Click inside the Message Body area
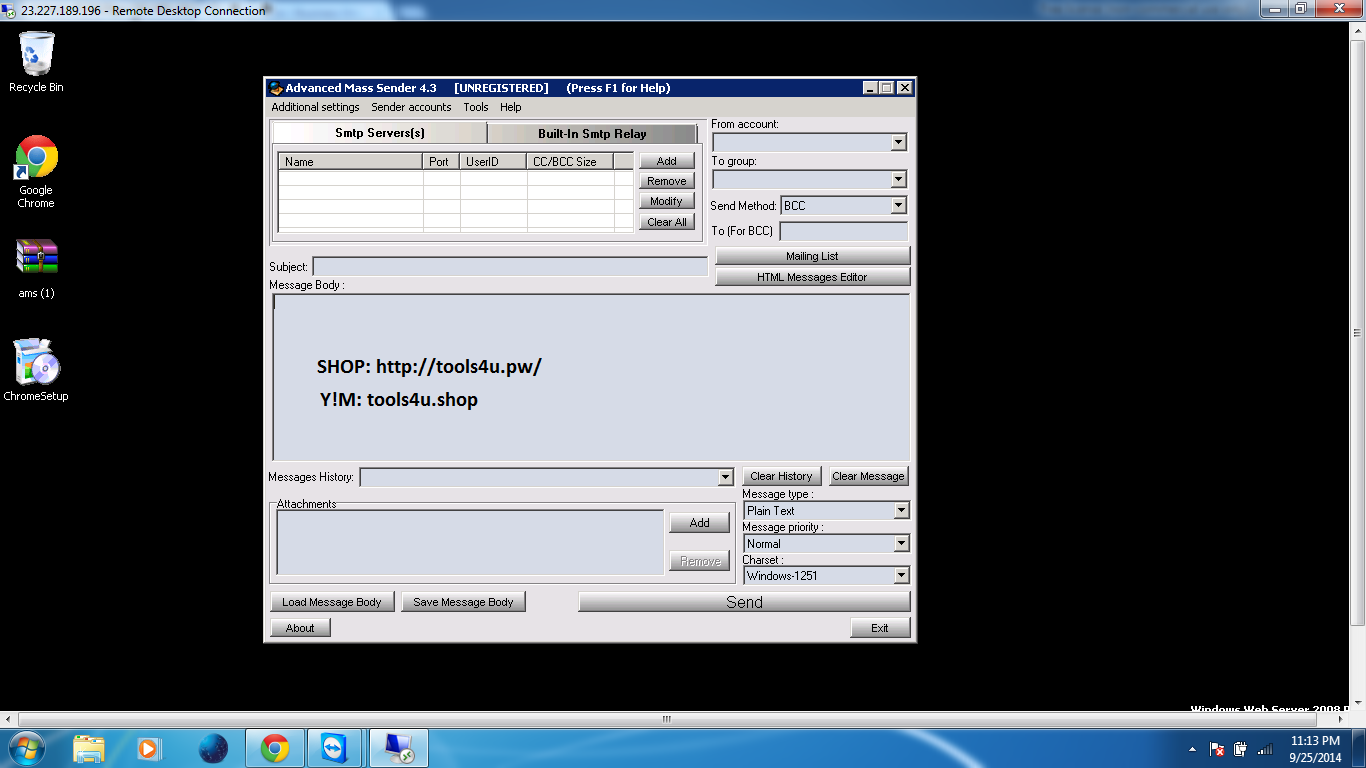 point(591,377)
